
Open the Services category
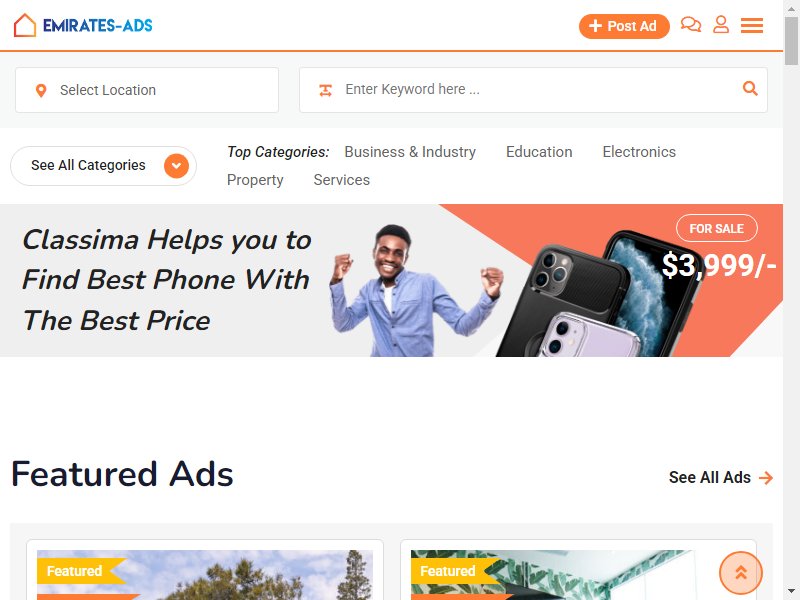[x=341, y=180]
